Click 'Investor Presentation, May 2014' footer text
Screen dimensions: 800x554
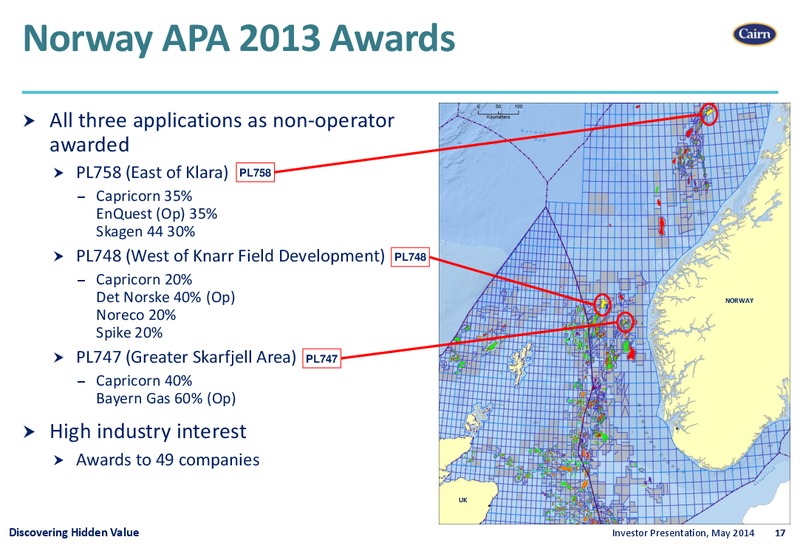click(683, 533)
